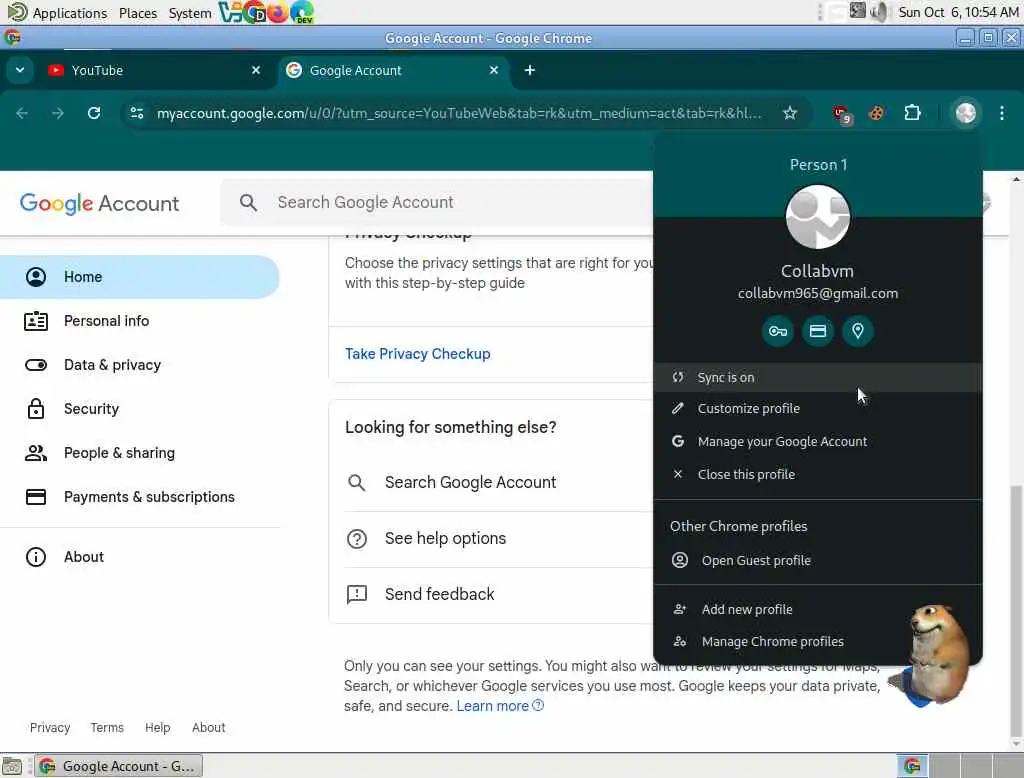1024x778 pixels.
Task: Close the Google Account tab
Action: coord(494,70)
